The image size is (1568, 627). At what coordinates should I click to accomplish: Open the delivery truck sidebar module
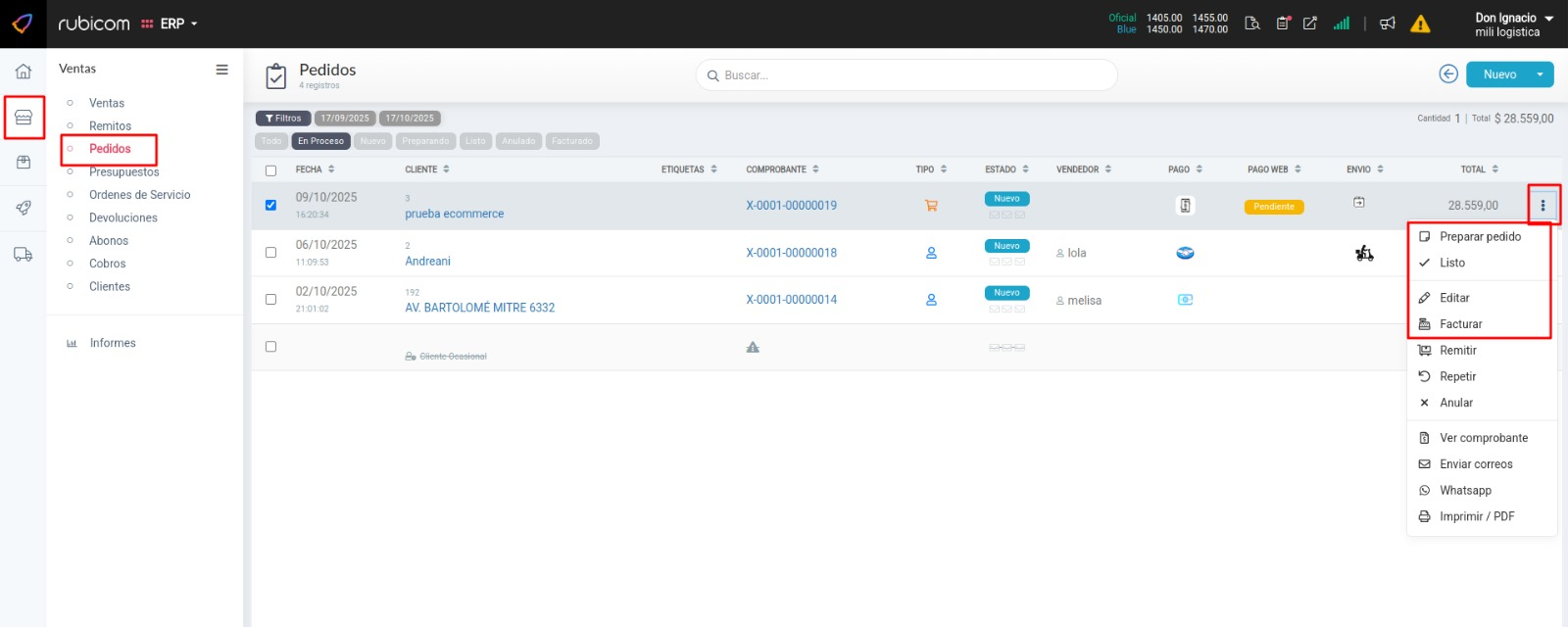24,255
